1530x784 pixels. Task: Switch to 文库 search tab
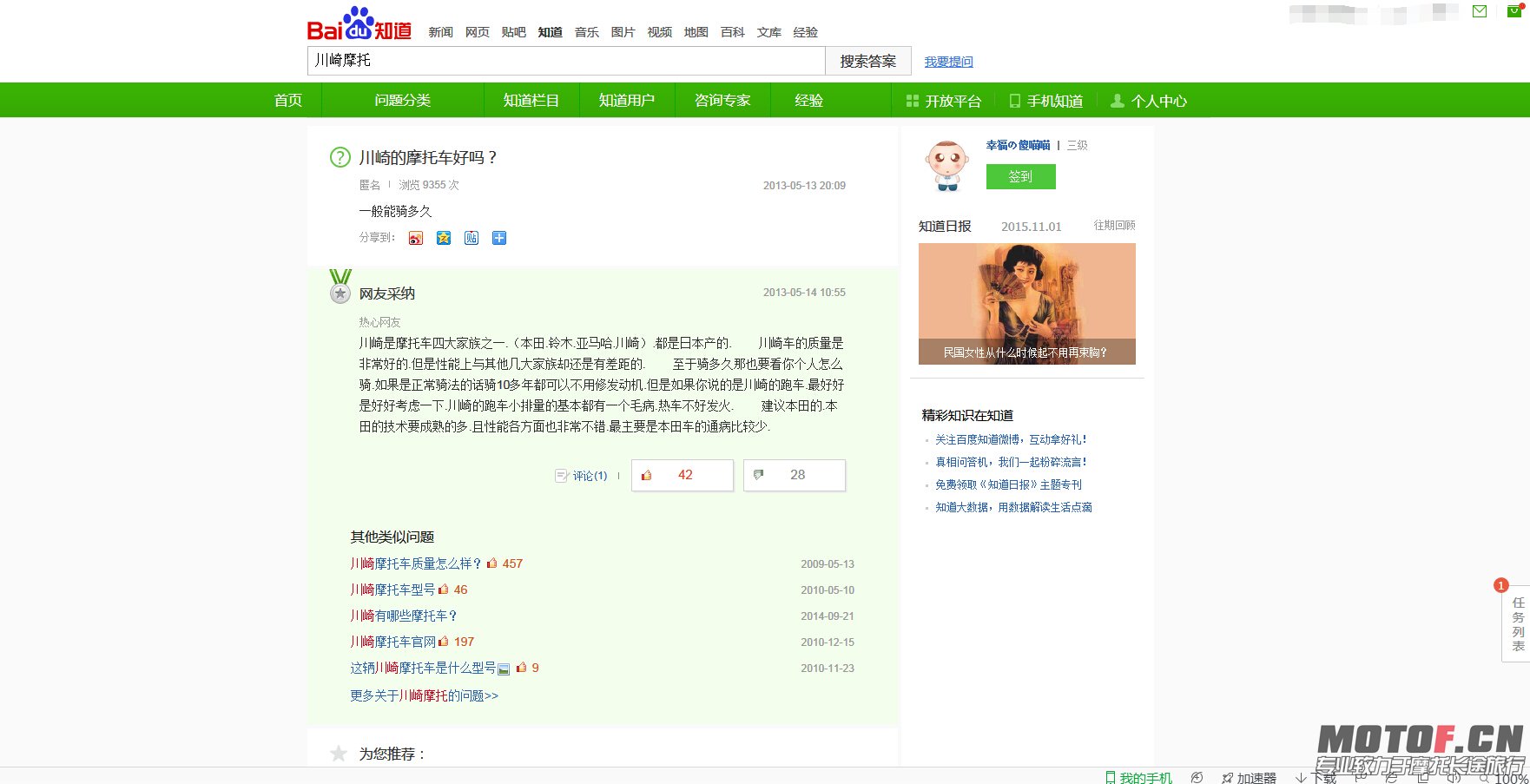coord(769,32)
